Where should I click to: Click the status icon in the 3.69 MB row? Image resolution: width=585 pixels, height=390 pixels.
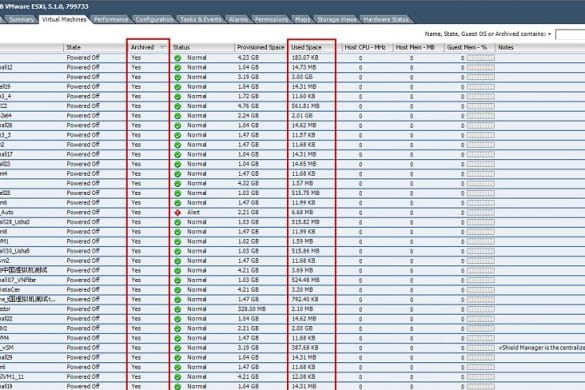[x=178, y=271]
